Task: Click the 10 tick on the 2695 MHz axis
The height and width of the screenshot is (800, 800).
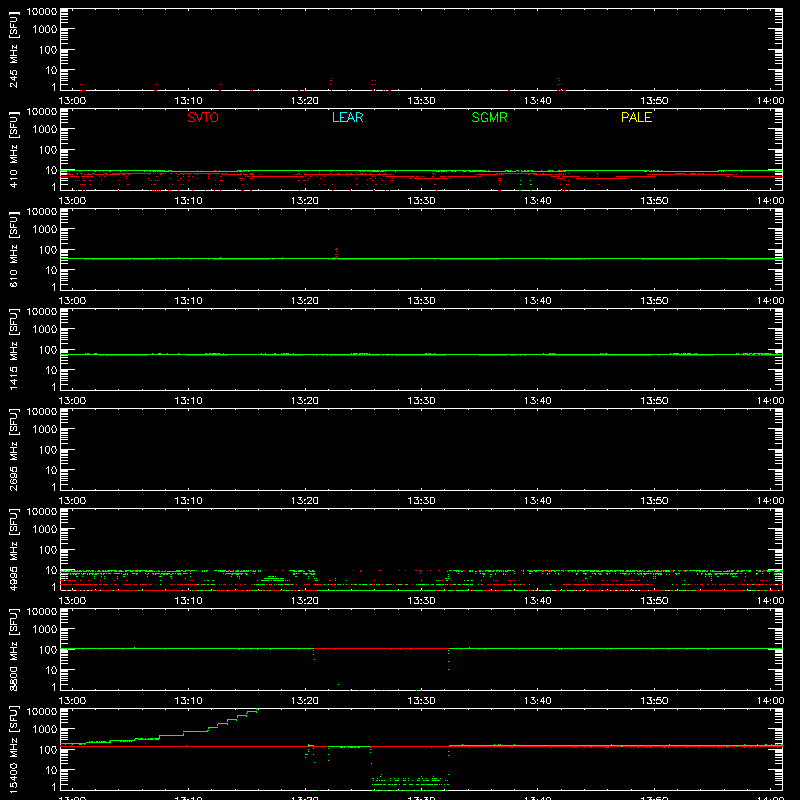Action: click(x=51, y=470)
